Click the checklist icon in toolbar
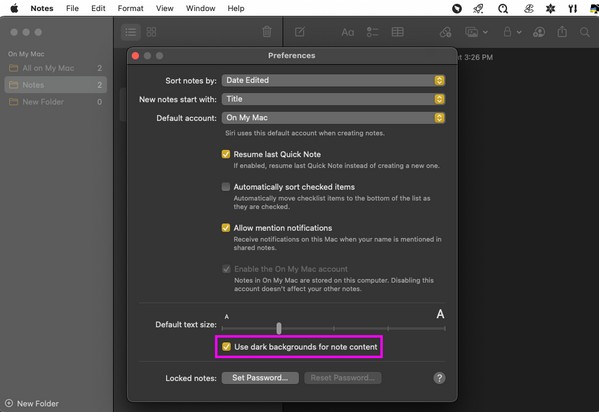Screen dimensions: 599x412 [x=372, y=32]
